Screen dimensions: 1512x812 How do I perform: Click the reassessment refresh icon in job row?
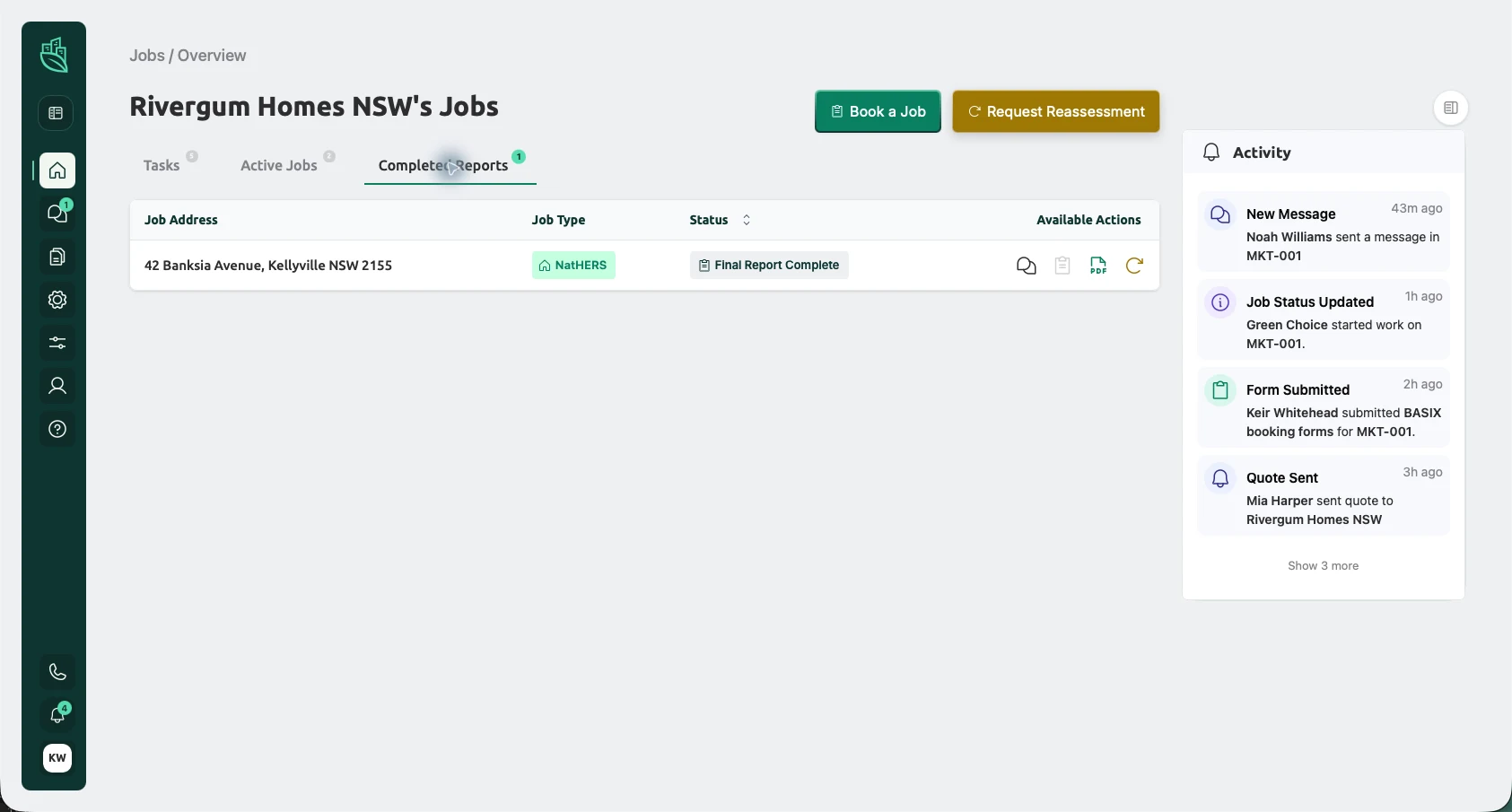1134,266
